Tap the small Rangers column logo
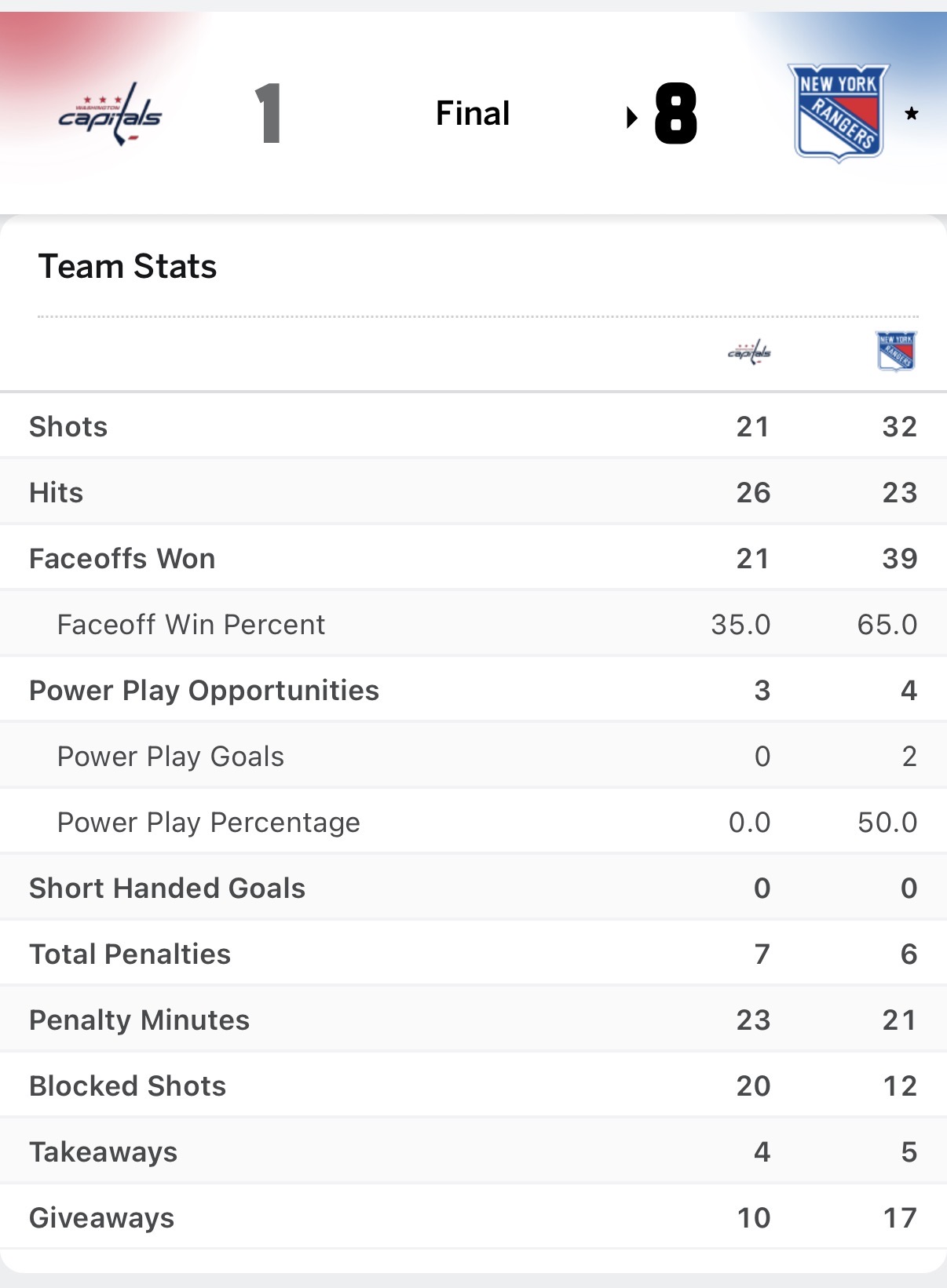The height and width of the screenshot is (1288, 947). 896,350
